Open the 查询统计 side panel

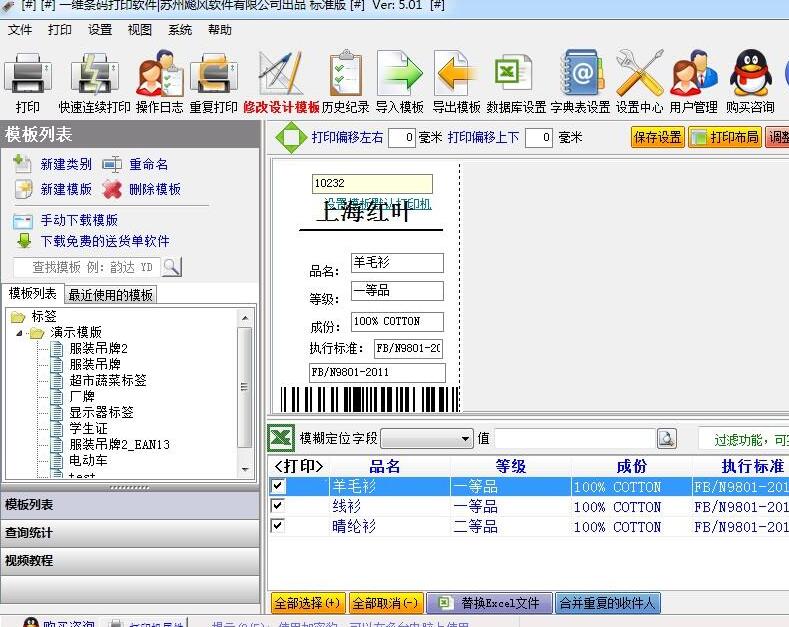[130, 532]
